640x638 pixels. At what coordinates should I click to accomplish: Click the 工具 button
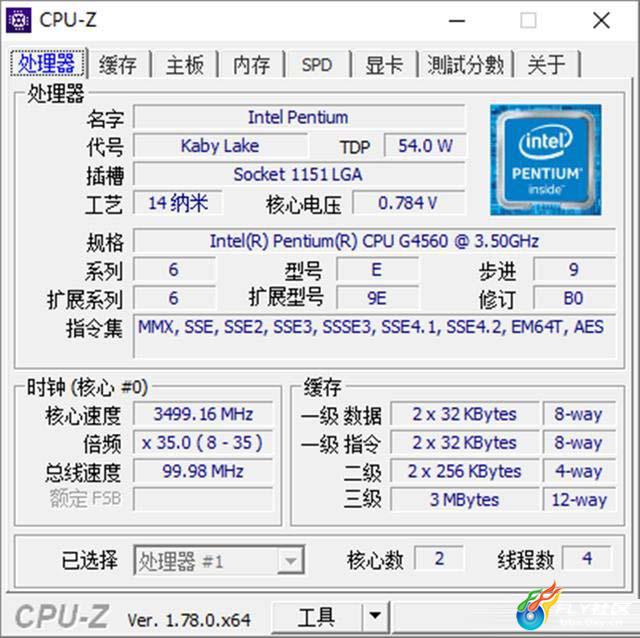(x=317, y=616)
